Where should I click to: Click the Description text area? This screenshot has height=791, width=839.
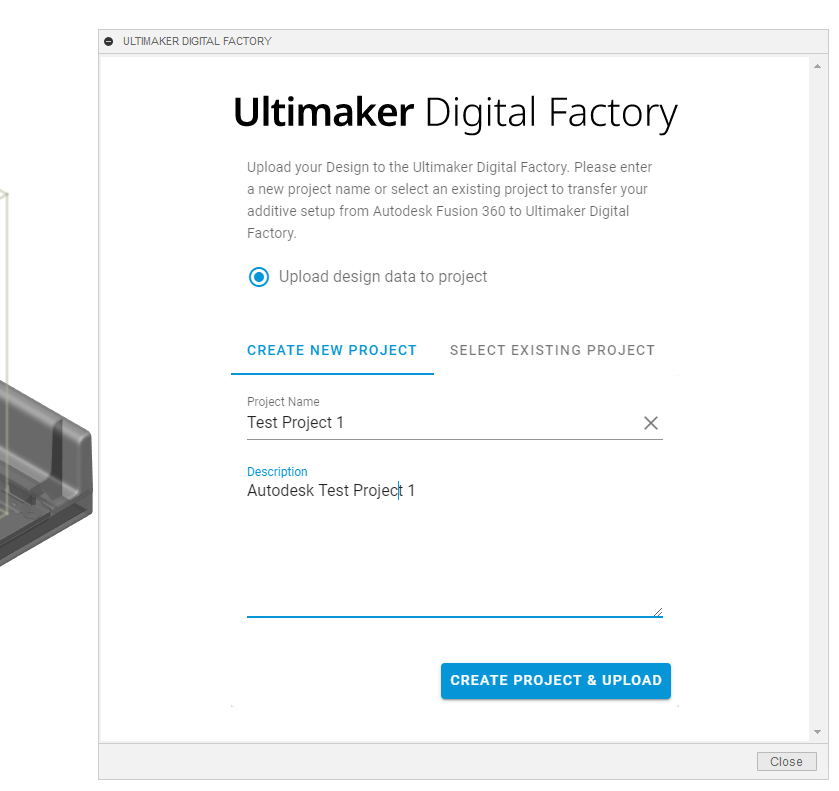point(455,549)
